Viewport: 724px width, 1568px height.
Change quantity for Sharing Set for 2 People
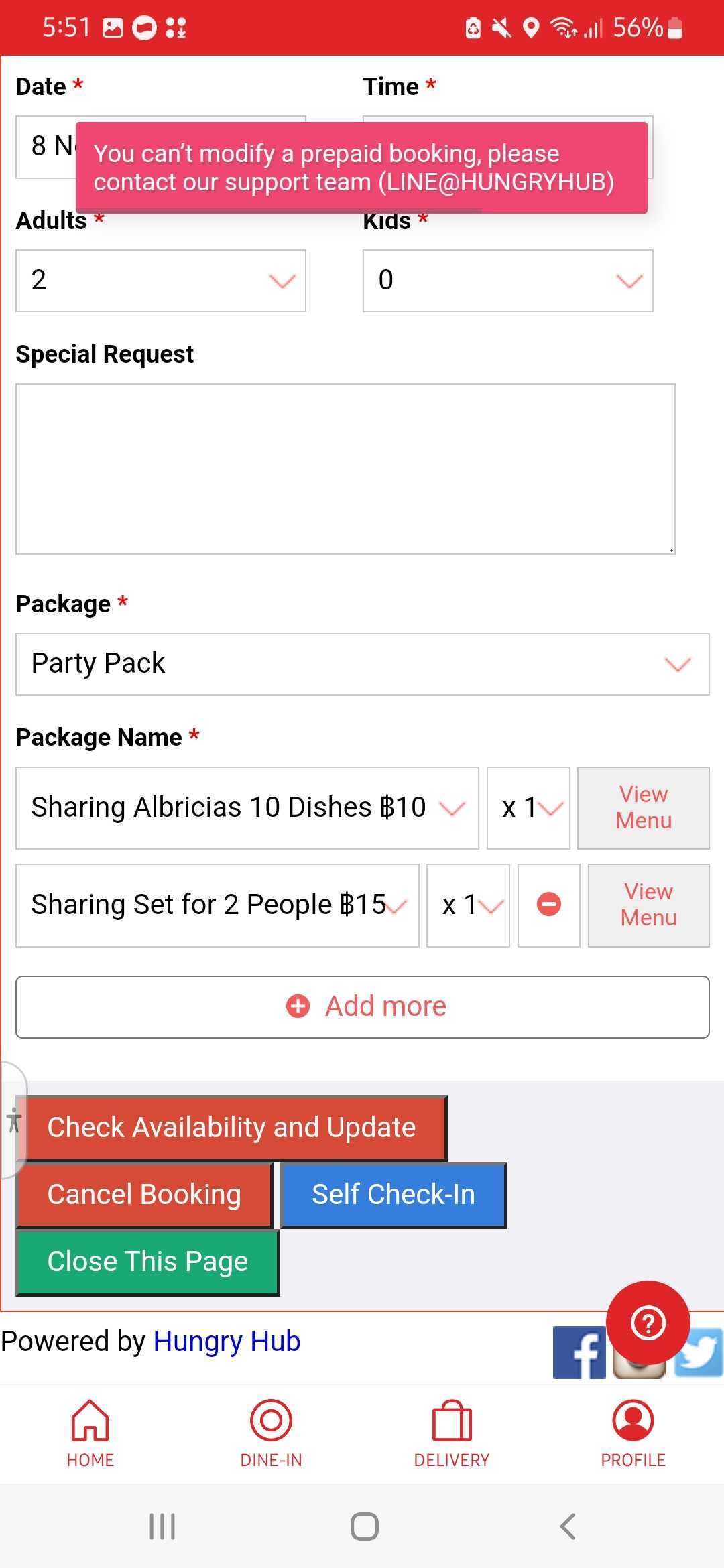[468, 905]
